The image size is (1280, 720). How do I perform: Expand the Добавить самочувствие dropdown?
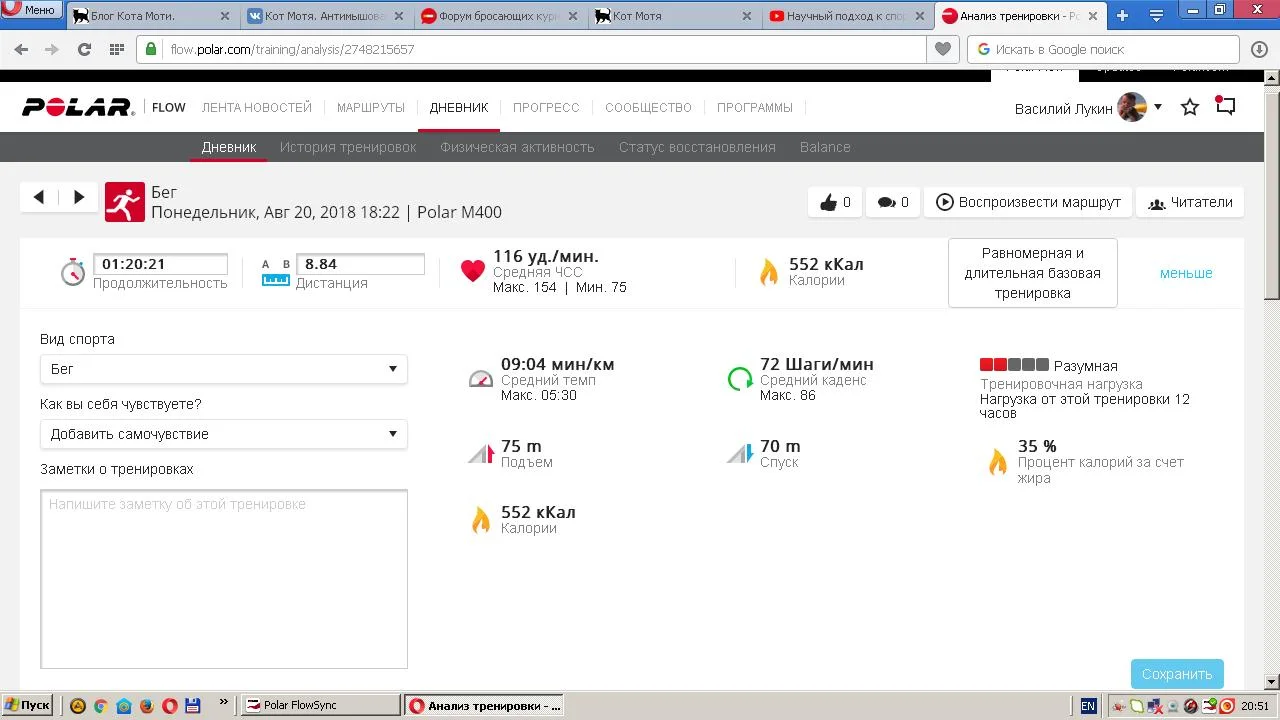click(224, 434)
